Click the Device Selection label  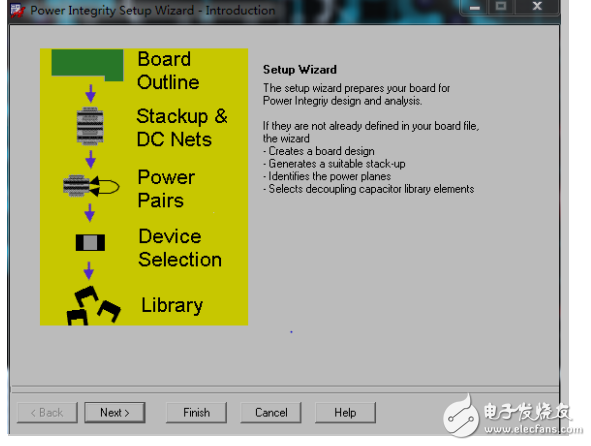tap(180, 248)
